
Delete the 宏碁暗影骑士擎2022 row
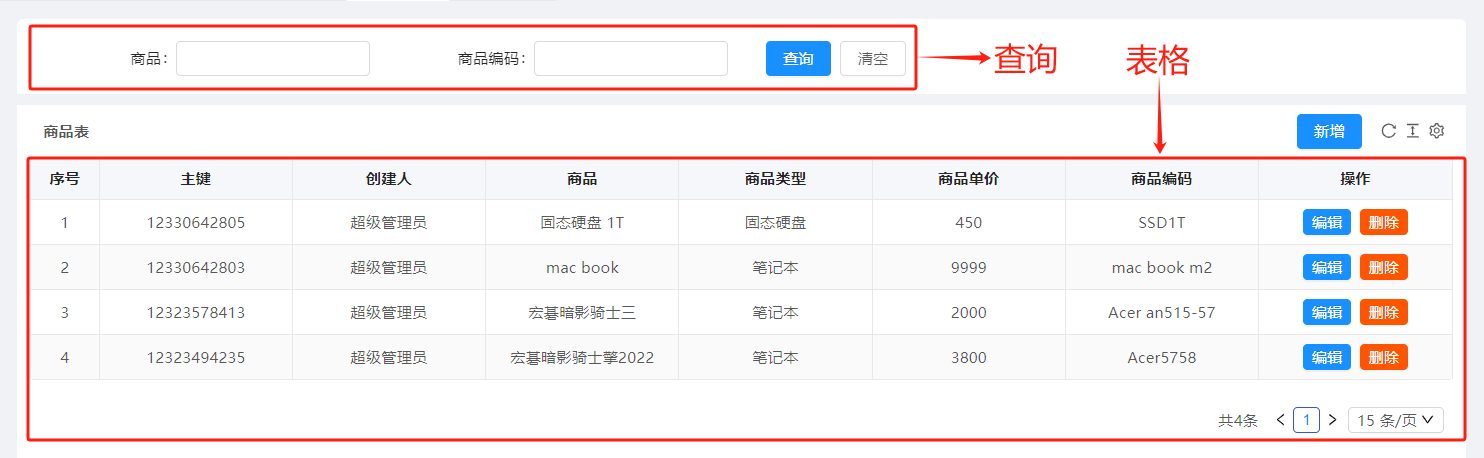(x=1383, y=357)
